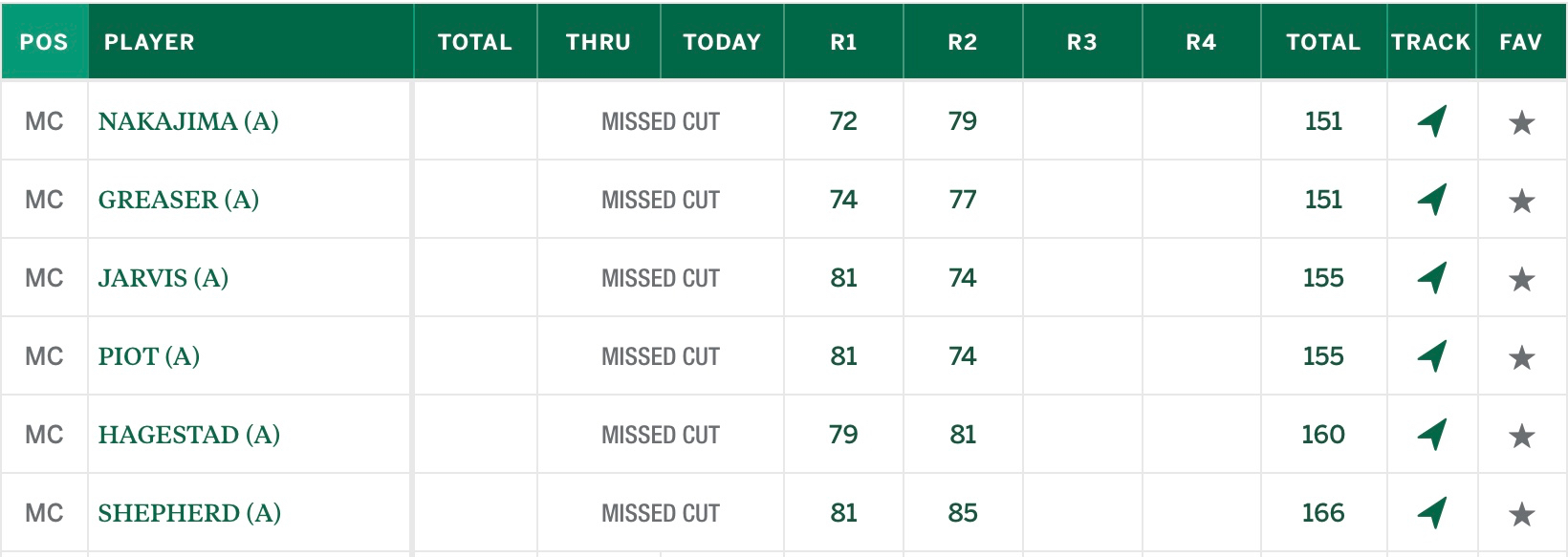The height and width of the screenshot is (557, 1568).
Task: Sort by the PLAYER column header
Action: (149, 42)
